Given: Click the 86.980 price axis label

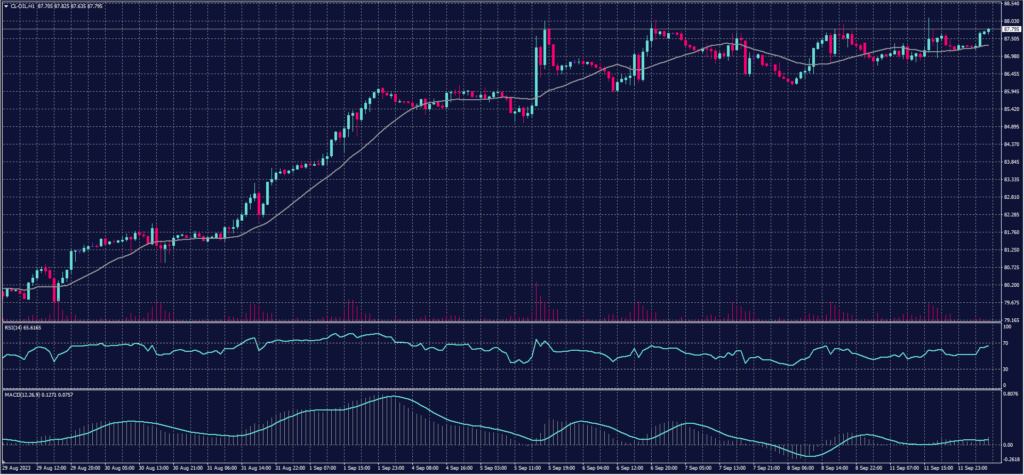Looking at the screenshot, I should click(x=1010, y=57).
